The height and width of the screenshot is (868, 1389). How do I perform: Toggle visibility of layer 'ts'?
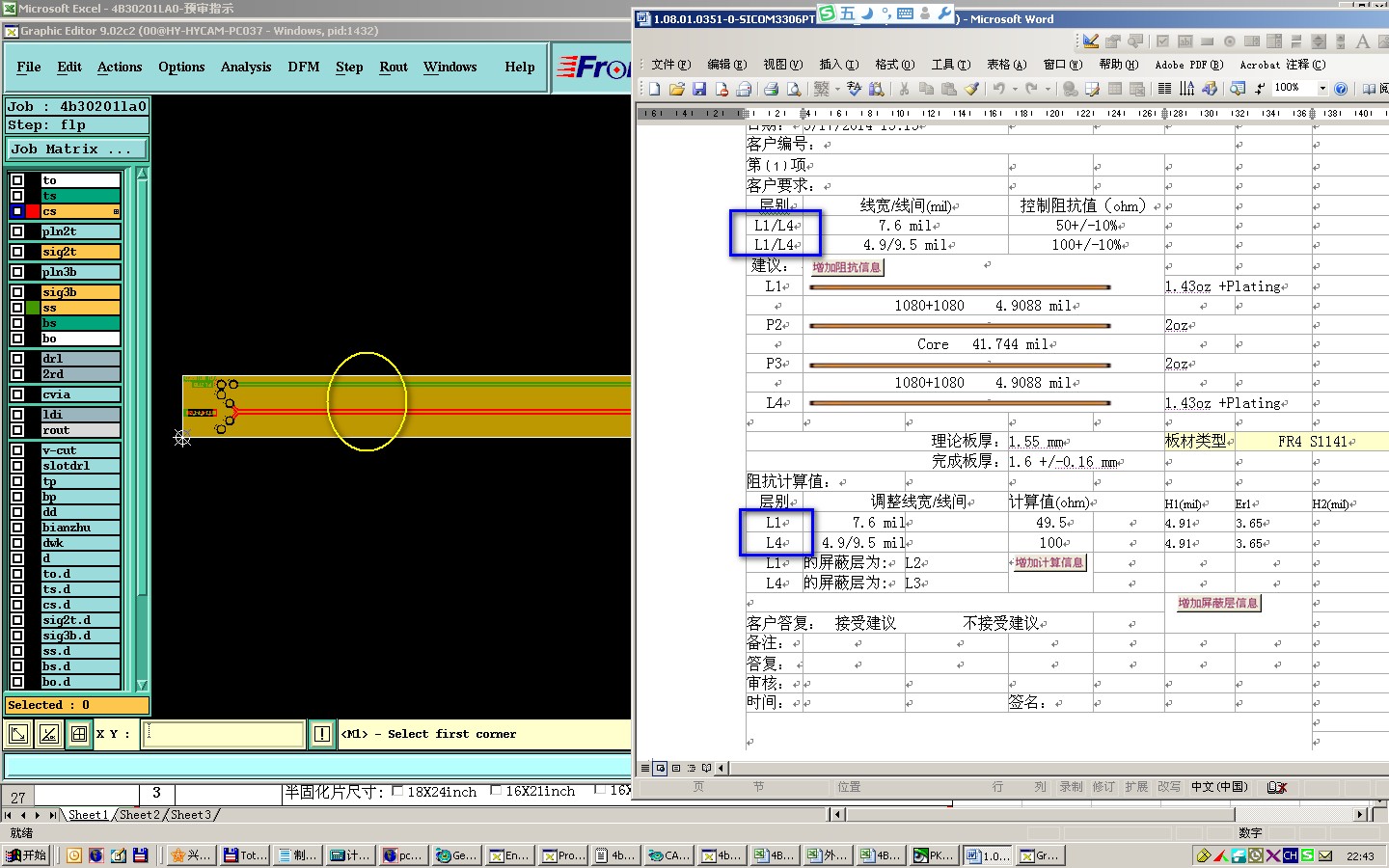coord(17,196)
